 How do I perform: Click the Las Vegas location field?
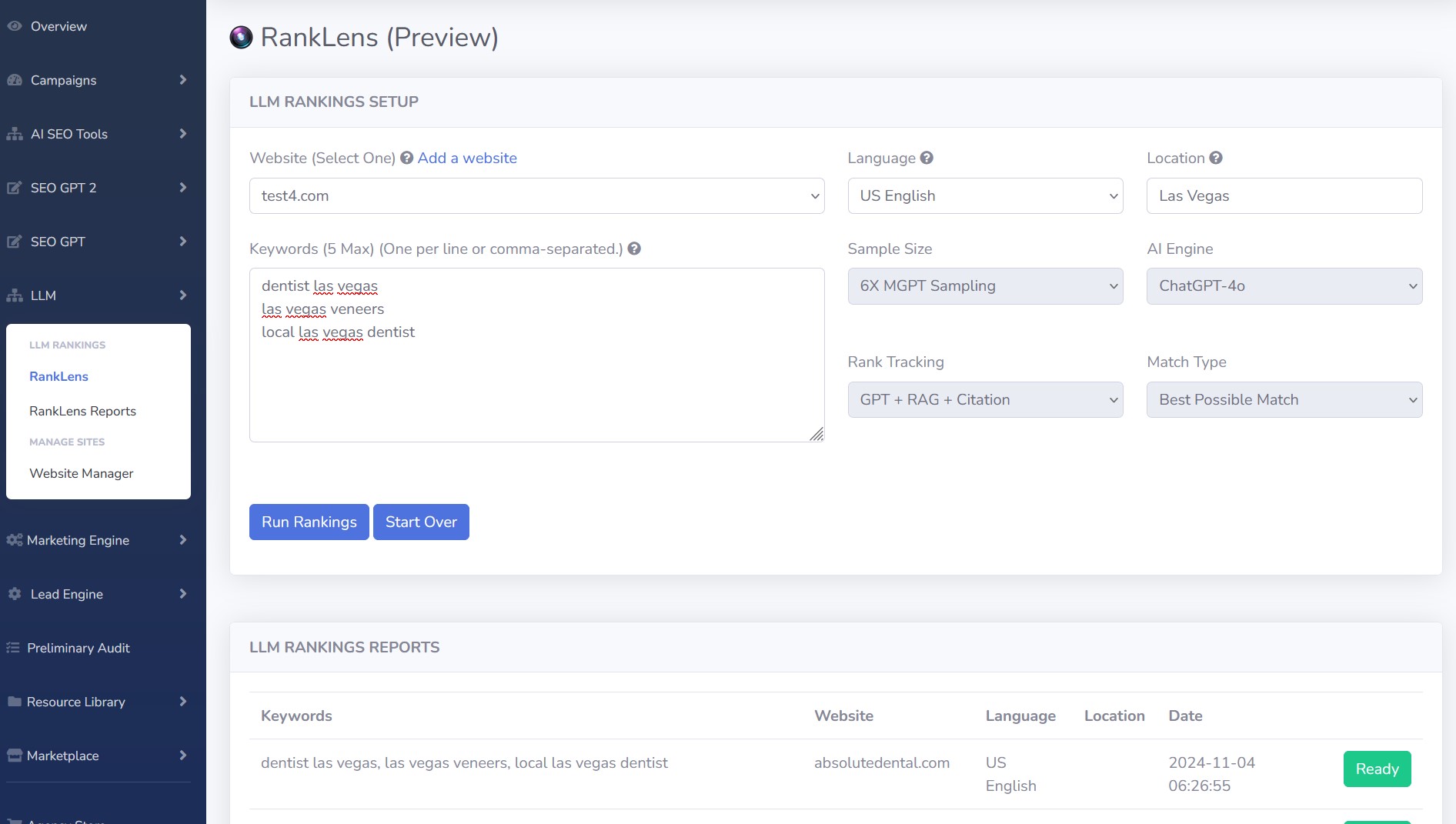(x=1284, y=196)
